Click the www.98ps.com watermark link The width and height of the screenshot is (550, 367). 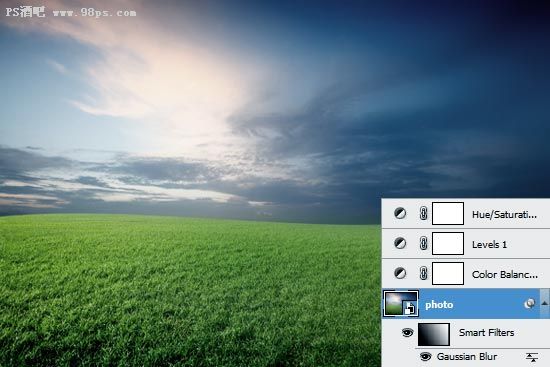tap(94, 13)
